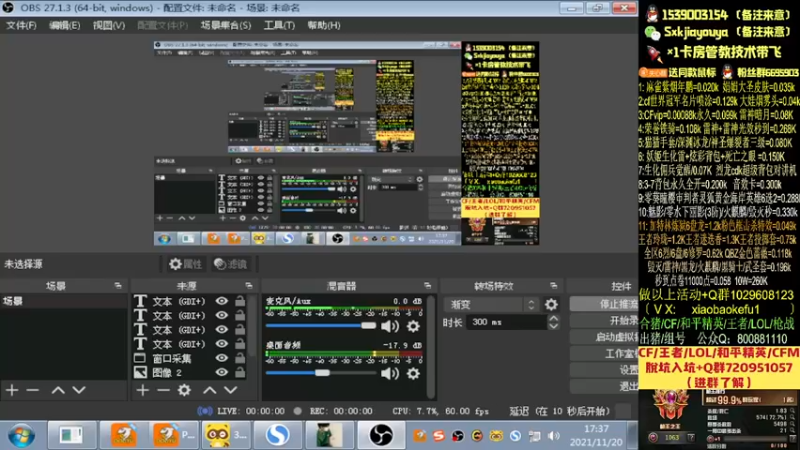Pop out the 来源 dock panel
This screenshot has width=800, height=450.
point(248,286)
